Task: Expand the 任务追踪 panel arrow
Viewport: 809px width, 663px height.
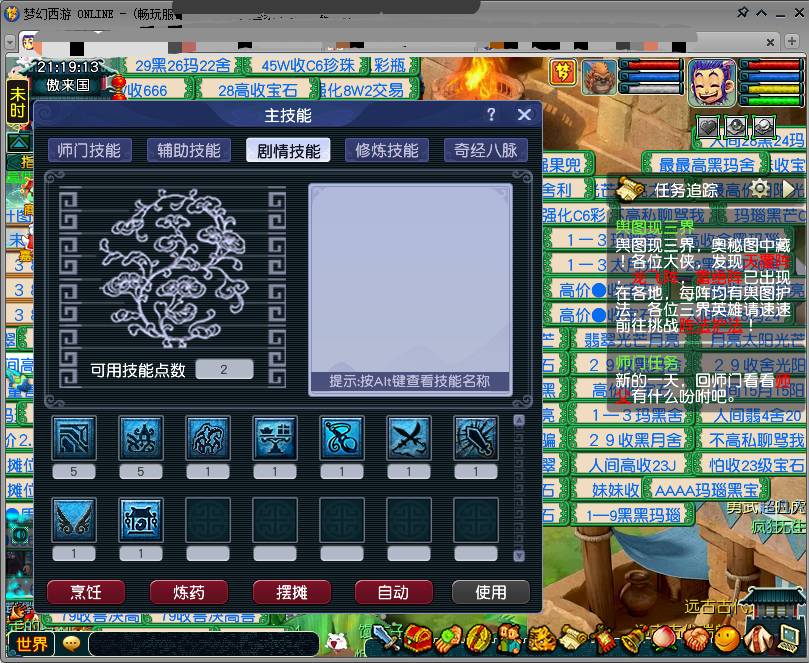Action: [789, 189]
